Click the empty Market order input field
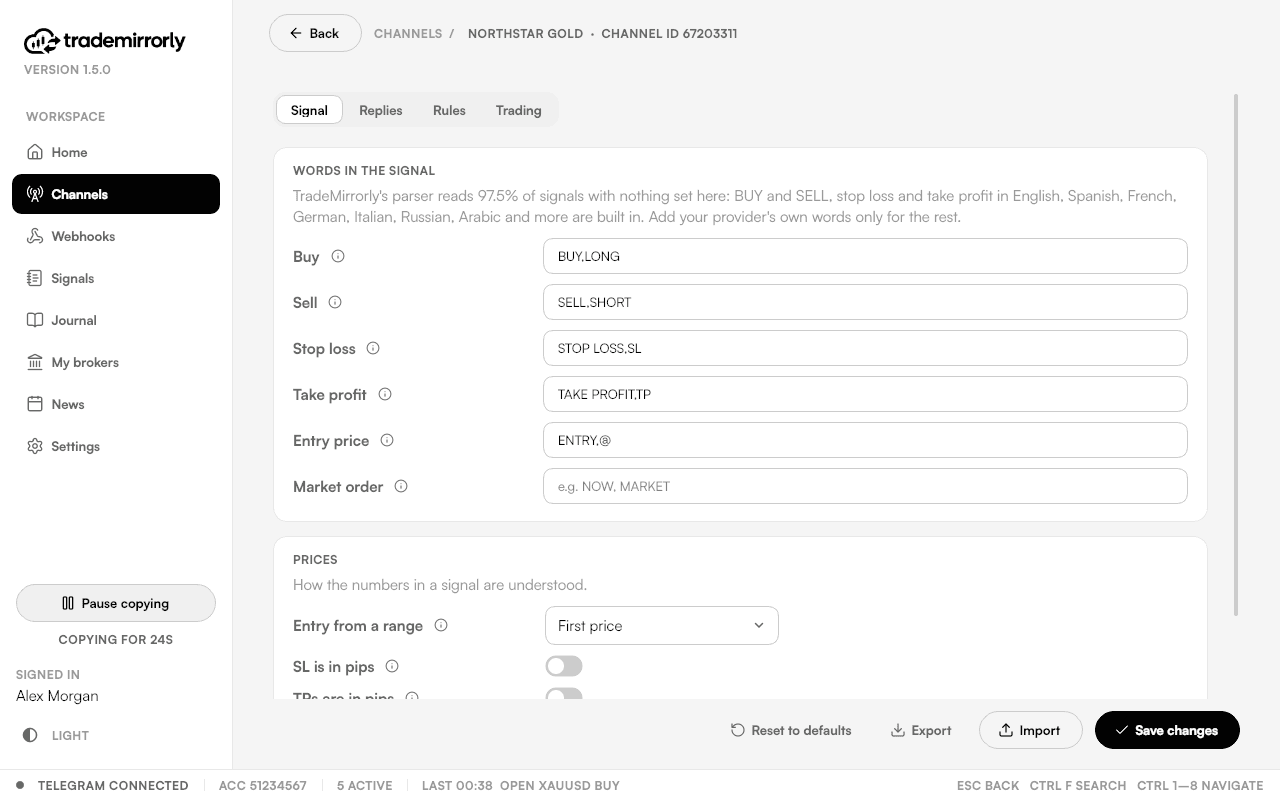 click(865, 486)
